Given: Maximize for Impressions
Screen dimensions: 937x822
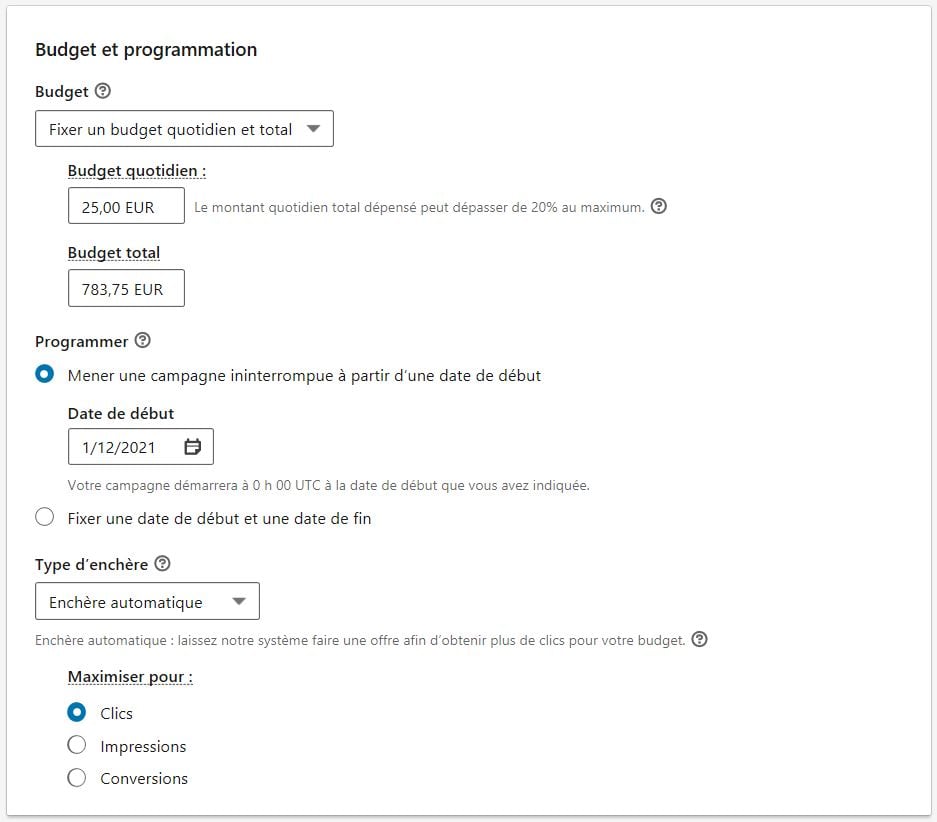Looking at the screenshot, I should point(77,745).
